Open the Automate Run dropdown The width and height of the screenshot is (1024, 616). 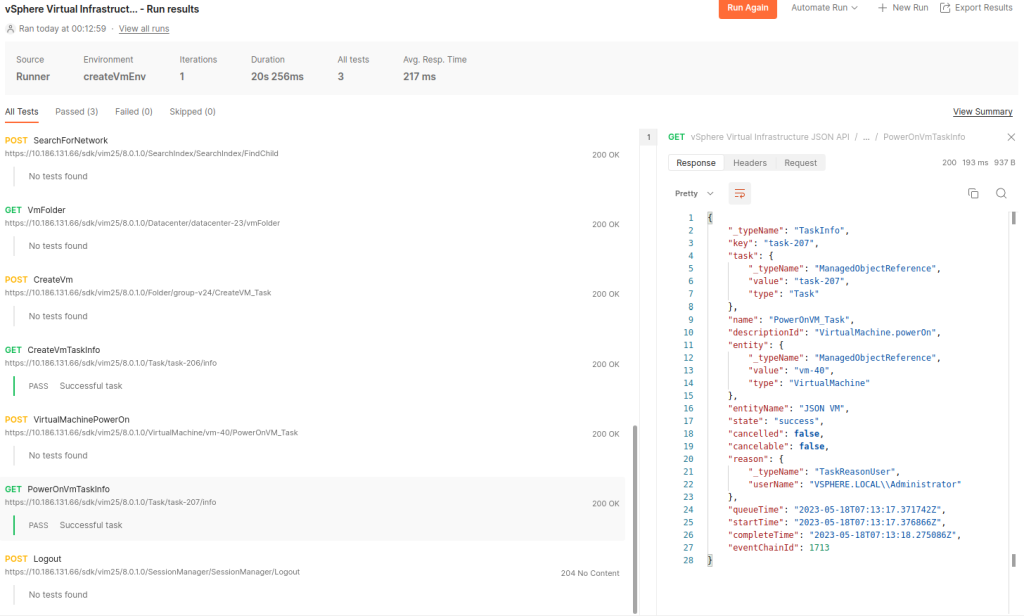[824, 8]
